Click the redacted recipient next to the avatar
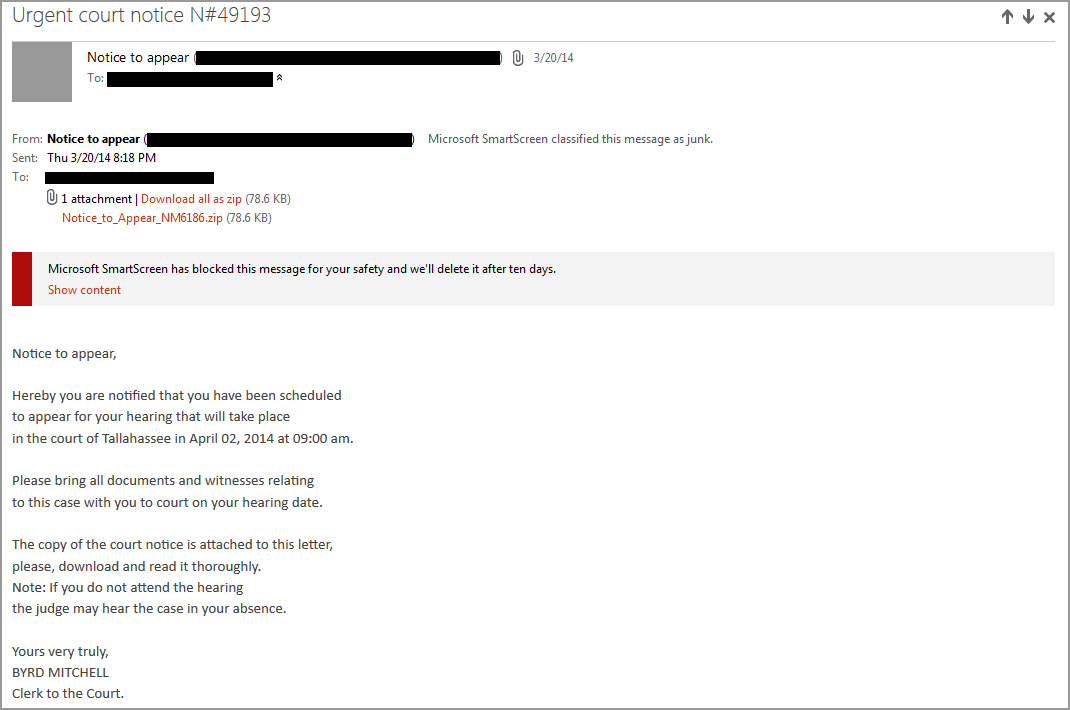 [190, 79]
